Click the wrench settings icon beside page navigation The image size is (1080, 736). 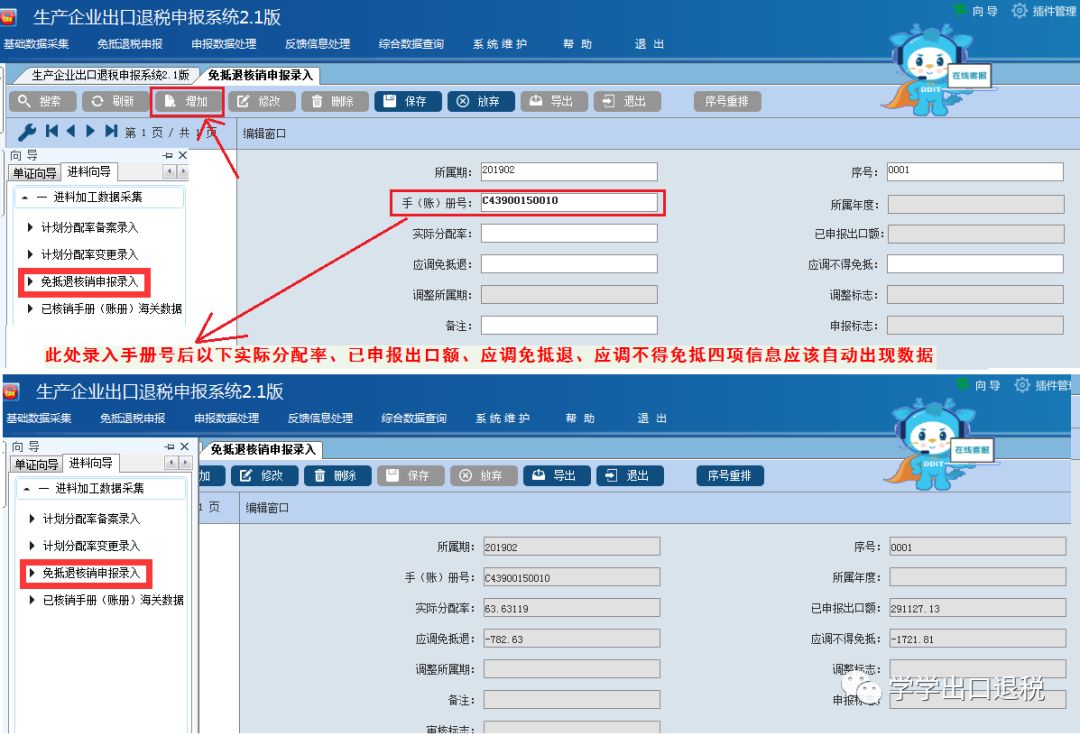(x=27, y=132)
